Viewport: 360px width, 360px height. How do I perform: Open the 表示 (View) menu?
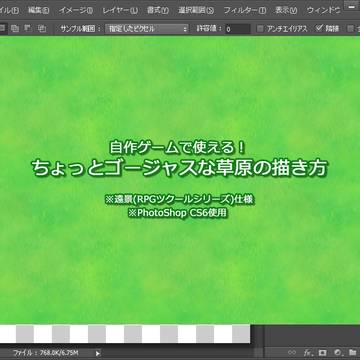click(286, 10)
